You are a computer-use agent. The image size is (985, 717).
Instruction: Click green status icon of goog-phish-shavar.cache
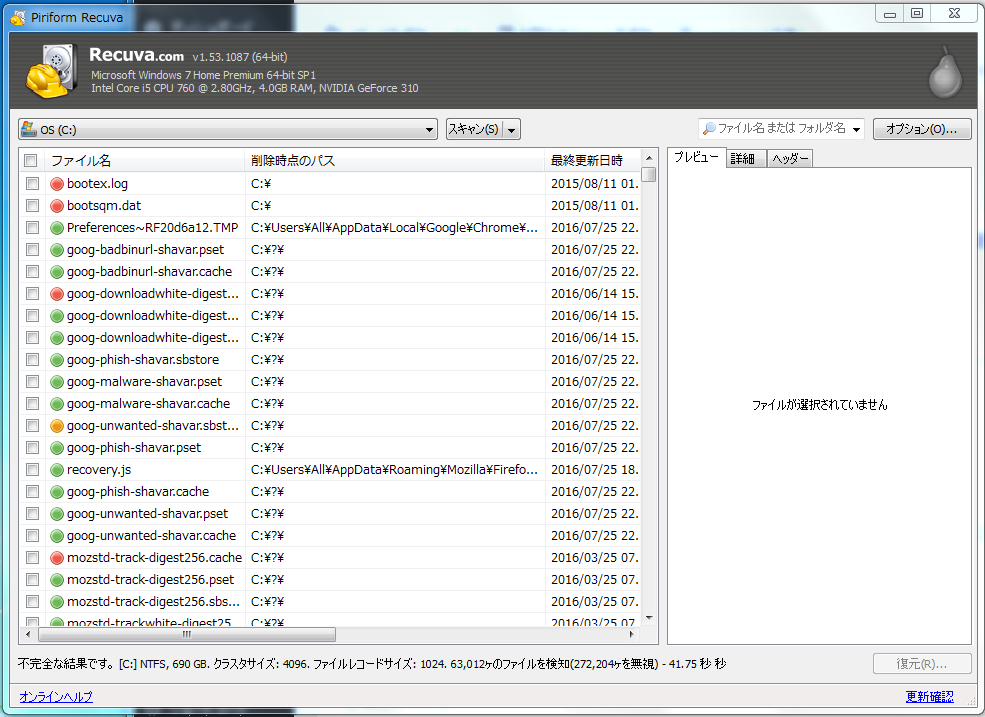(57, 491)
